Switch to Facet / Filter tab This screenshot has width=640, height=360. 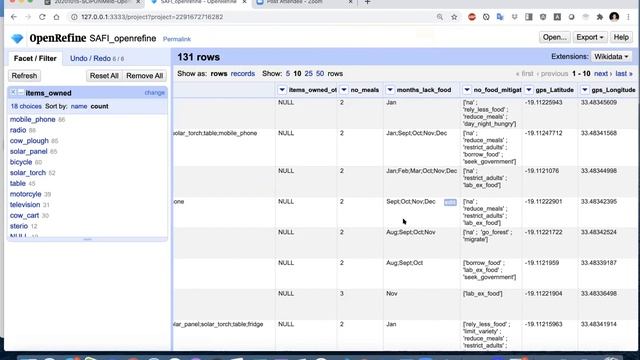[35, 58]
